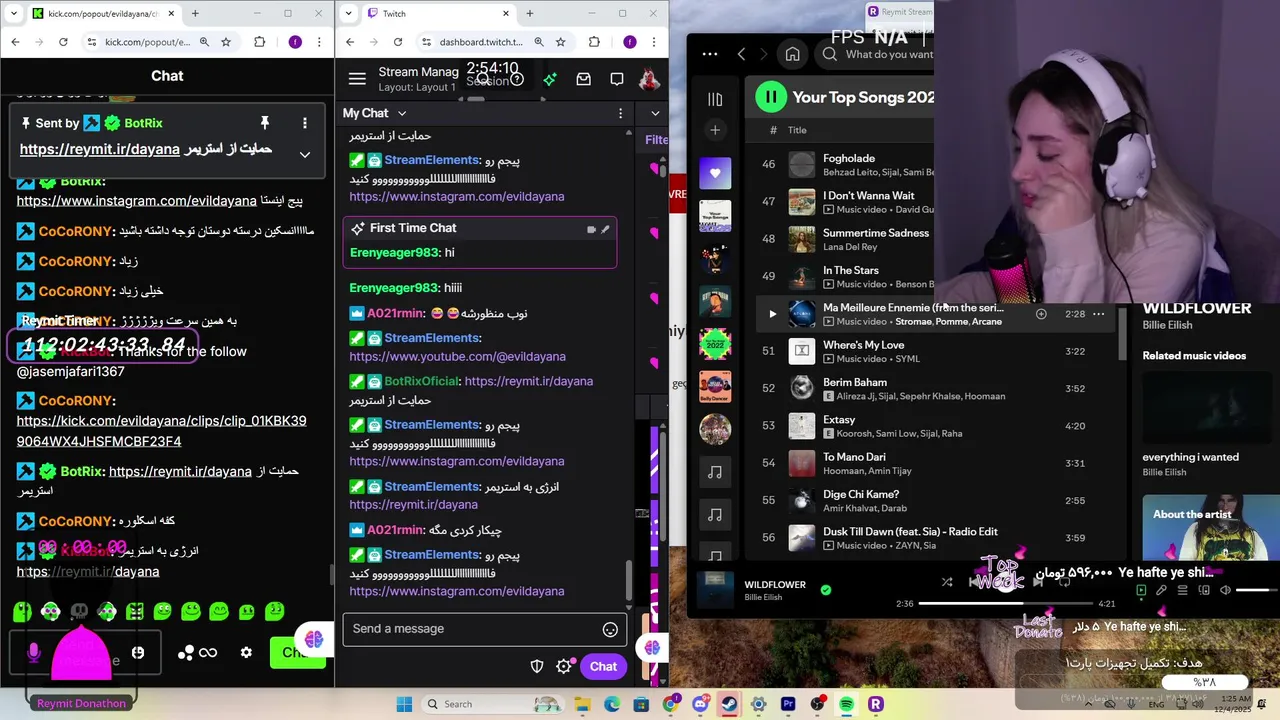The height and width of the screenshot is (720, 1280).
Task: Open Kick chat settings gear
Action: (x=246, y=652)
